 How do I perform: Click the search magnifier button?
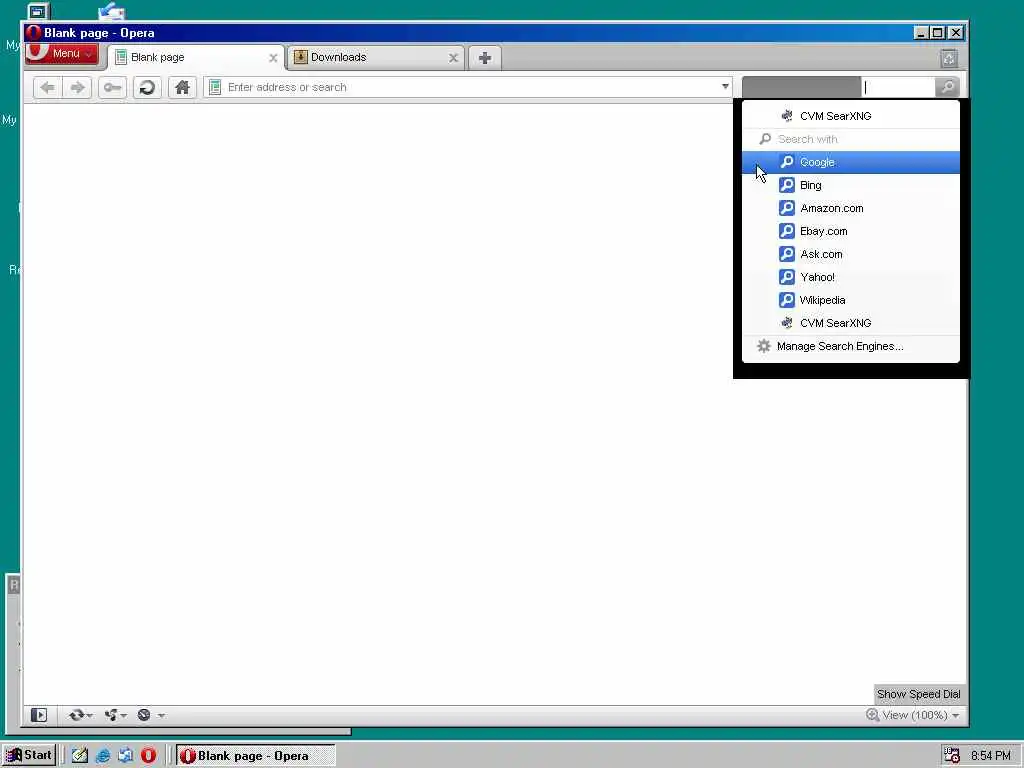(947, 87)
